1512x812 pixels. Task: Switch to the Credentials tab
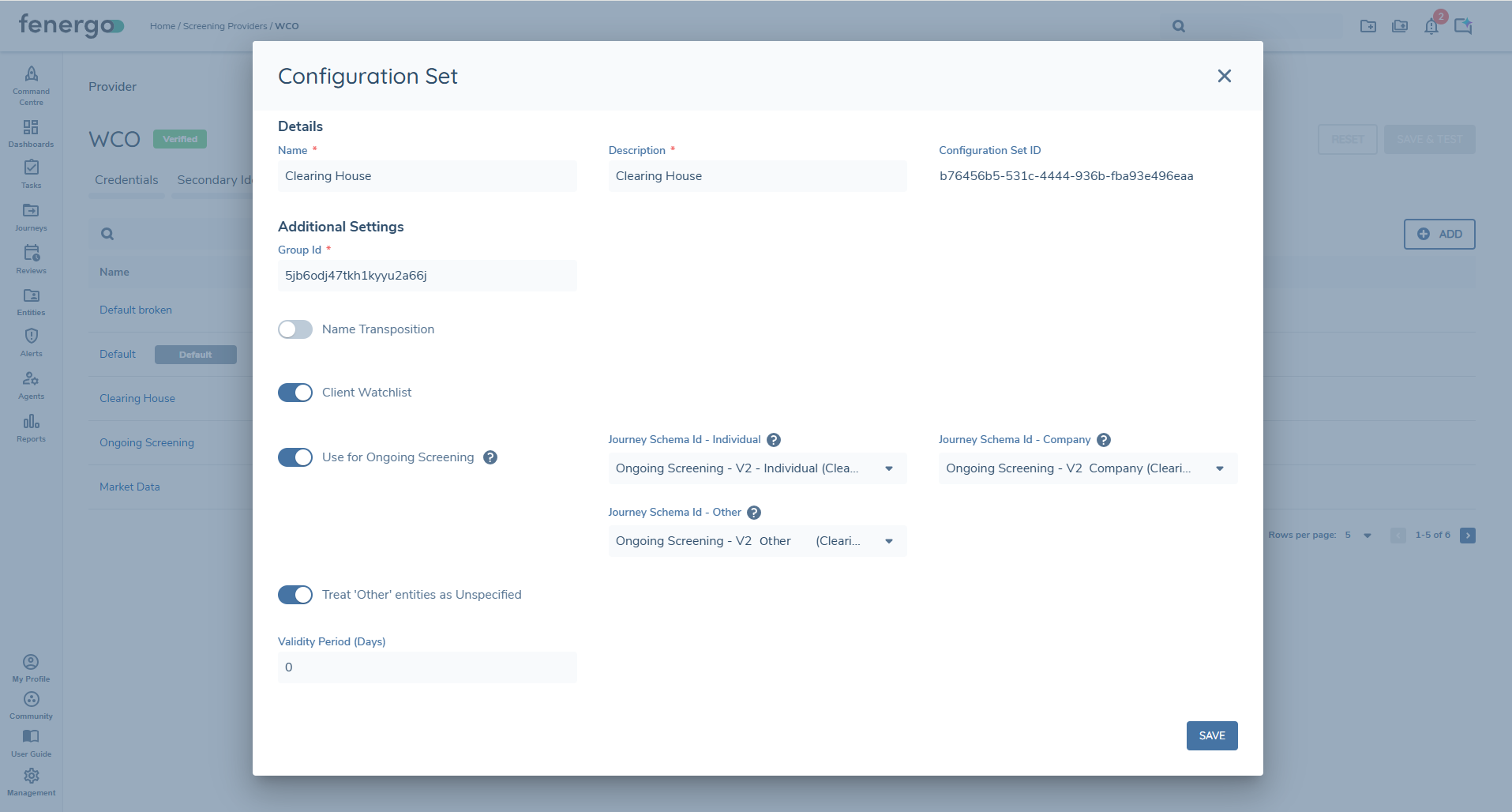[x=126, y=180]
